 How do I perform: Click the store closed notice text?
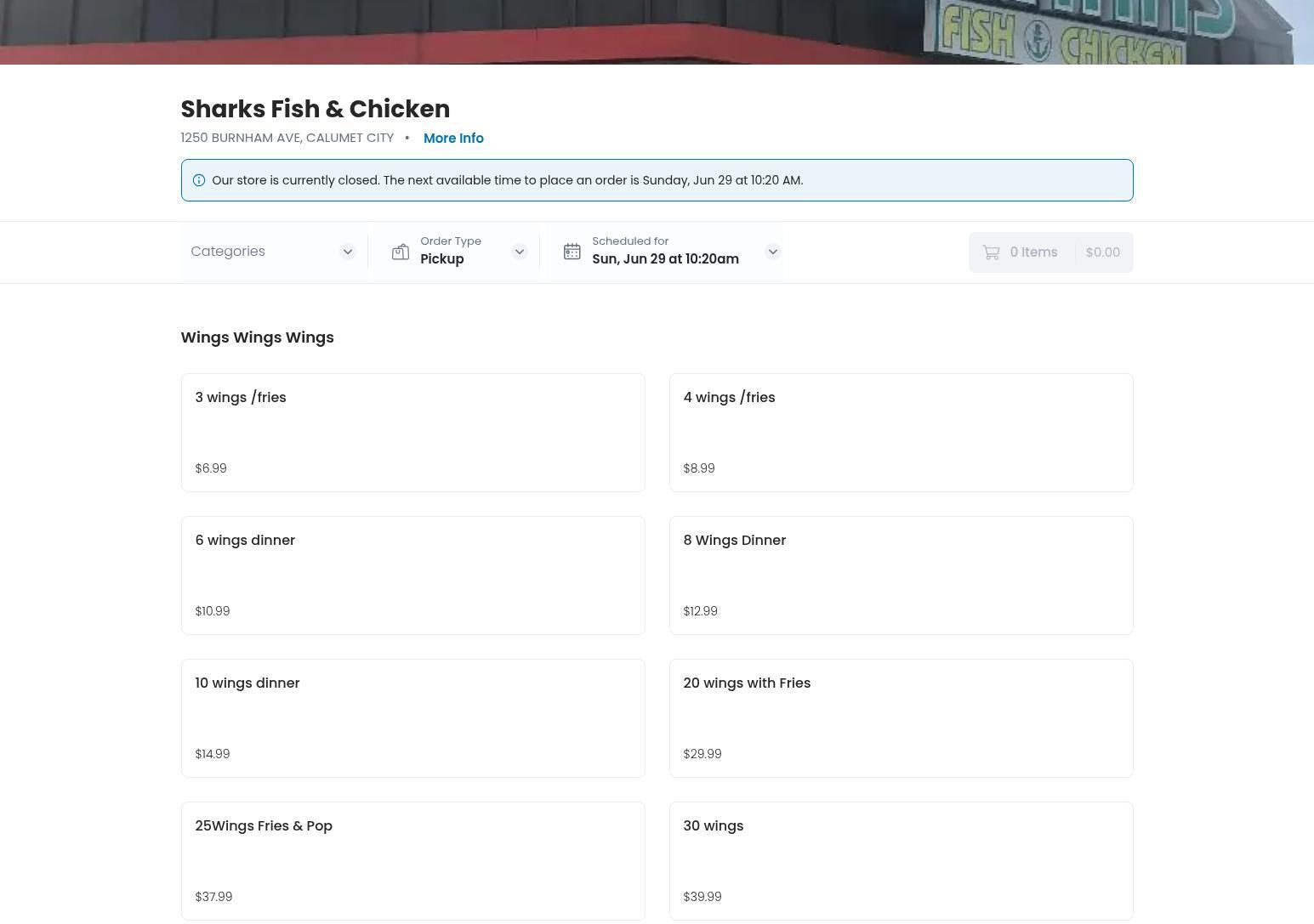(x=507, y=180)
